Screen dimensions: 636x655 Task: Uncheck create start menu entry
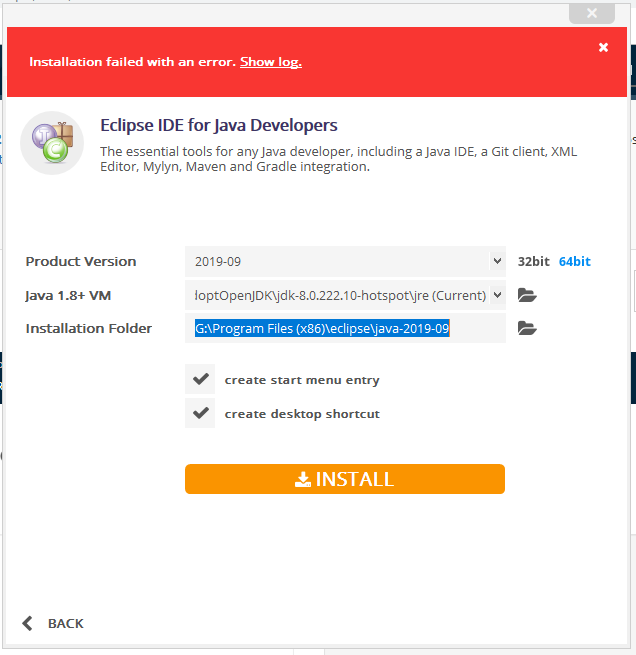(x=201, y=380)
